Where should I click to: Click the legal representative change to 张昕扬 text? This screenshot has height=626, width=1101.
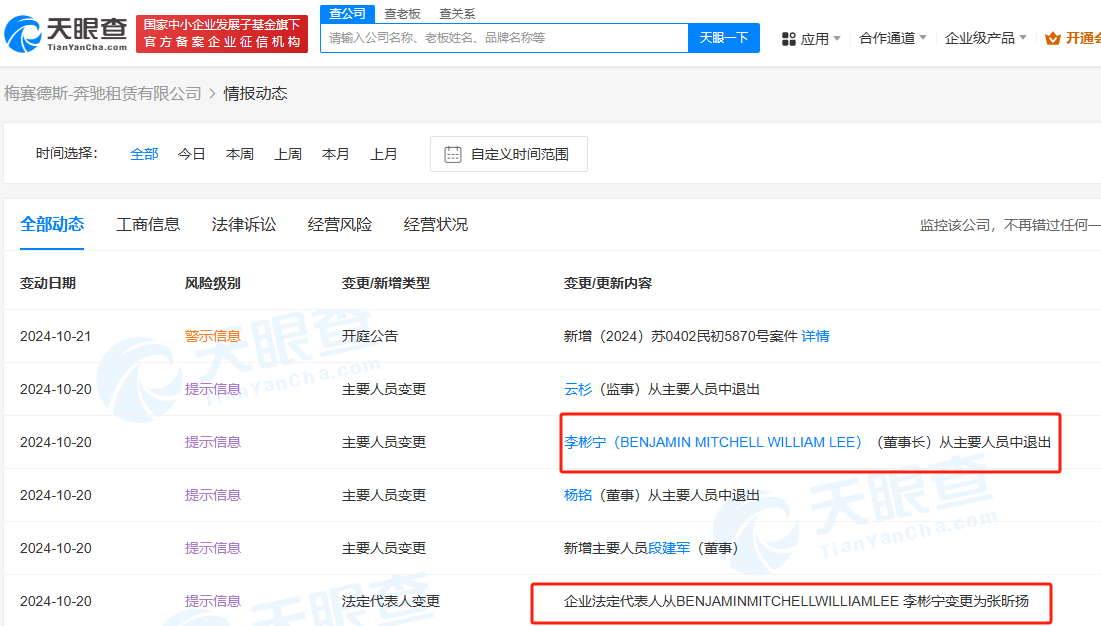tap(796, 601)
